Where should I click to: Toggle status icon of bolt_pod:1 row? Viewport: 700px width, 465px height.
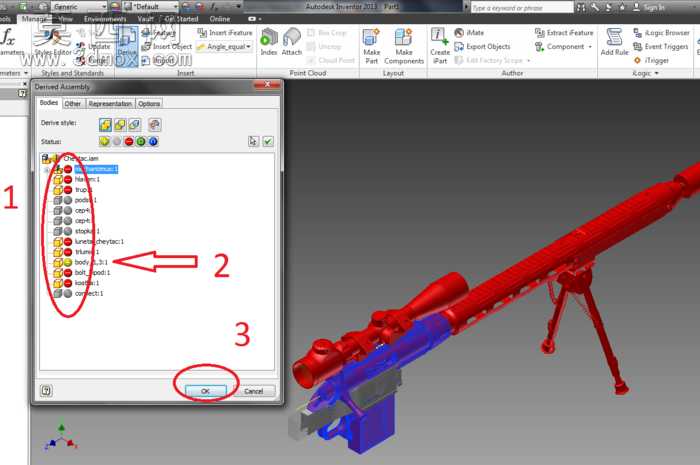[68, 273]
